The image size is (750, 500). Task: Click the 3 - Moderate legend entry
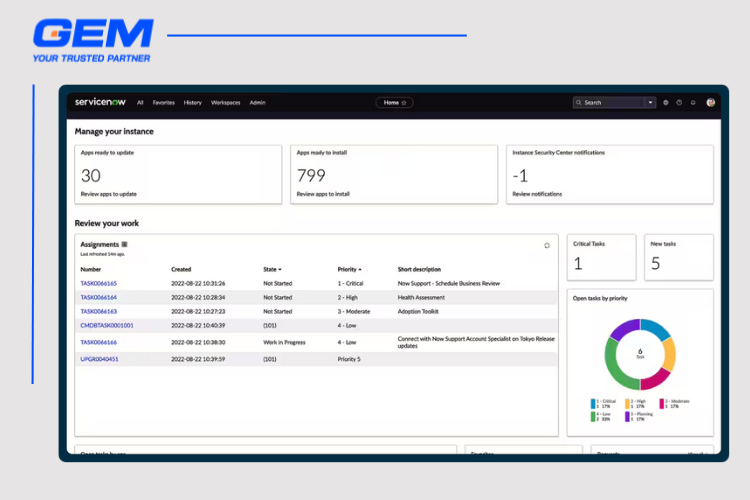(674, 403)
